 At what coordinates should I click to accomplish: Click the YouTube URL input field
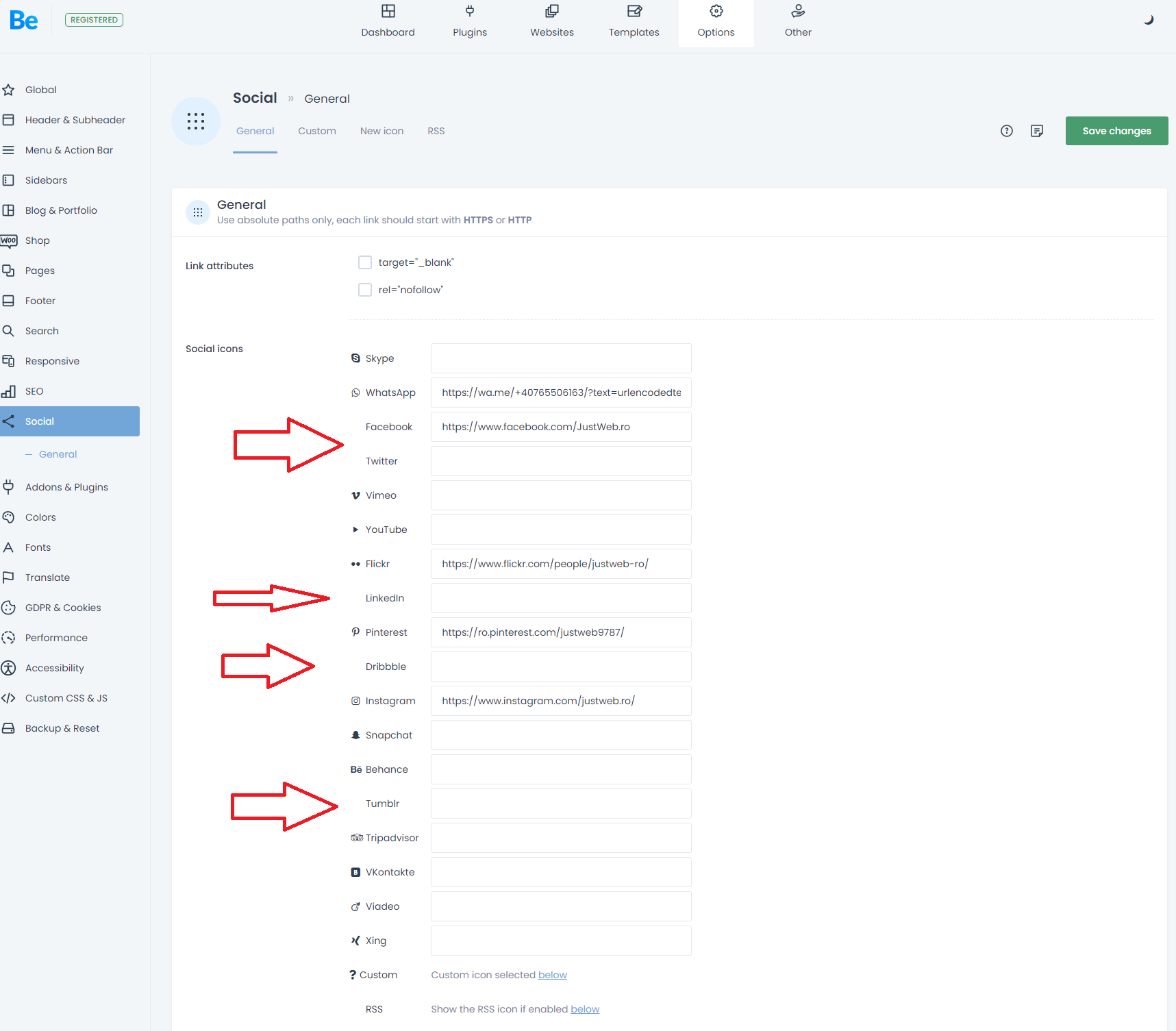click(561, 530)
